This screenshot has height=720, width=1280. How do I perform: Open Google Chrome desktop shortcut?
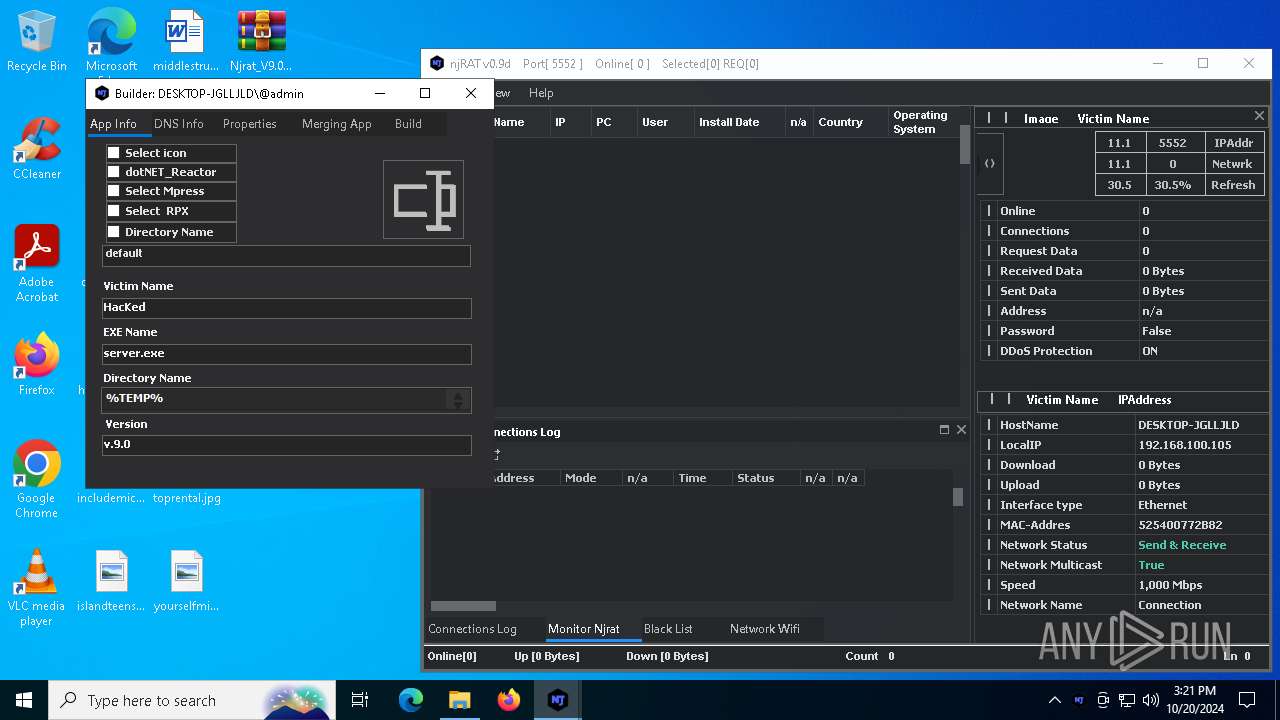(x=37, y=480)
